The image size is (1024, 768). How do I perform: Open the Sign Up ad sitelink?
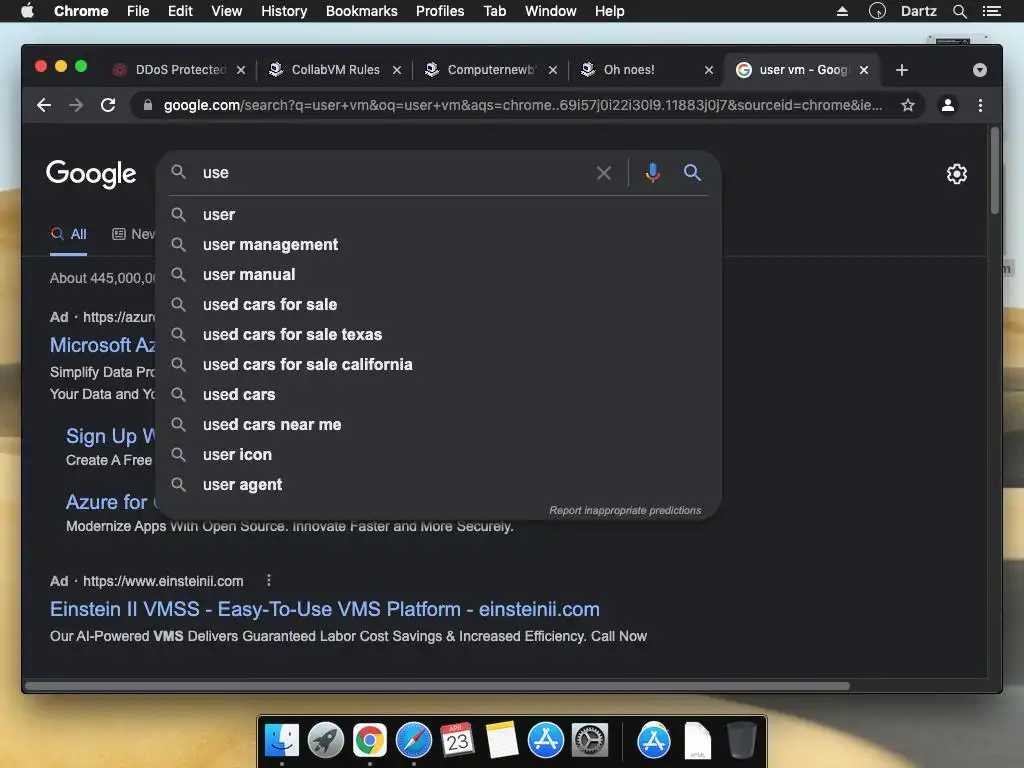pyautogui.click(x=110, y=436)
